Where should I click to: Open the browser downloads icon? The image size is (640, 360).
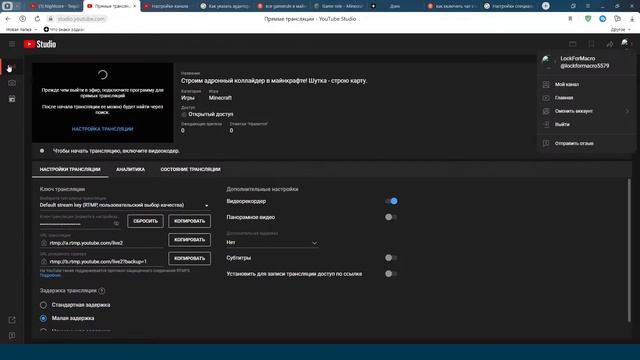click(x=632, y=19)
